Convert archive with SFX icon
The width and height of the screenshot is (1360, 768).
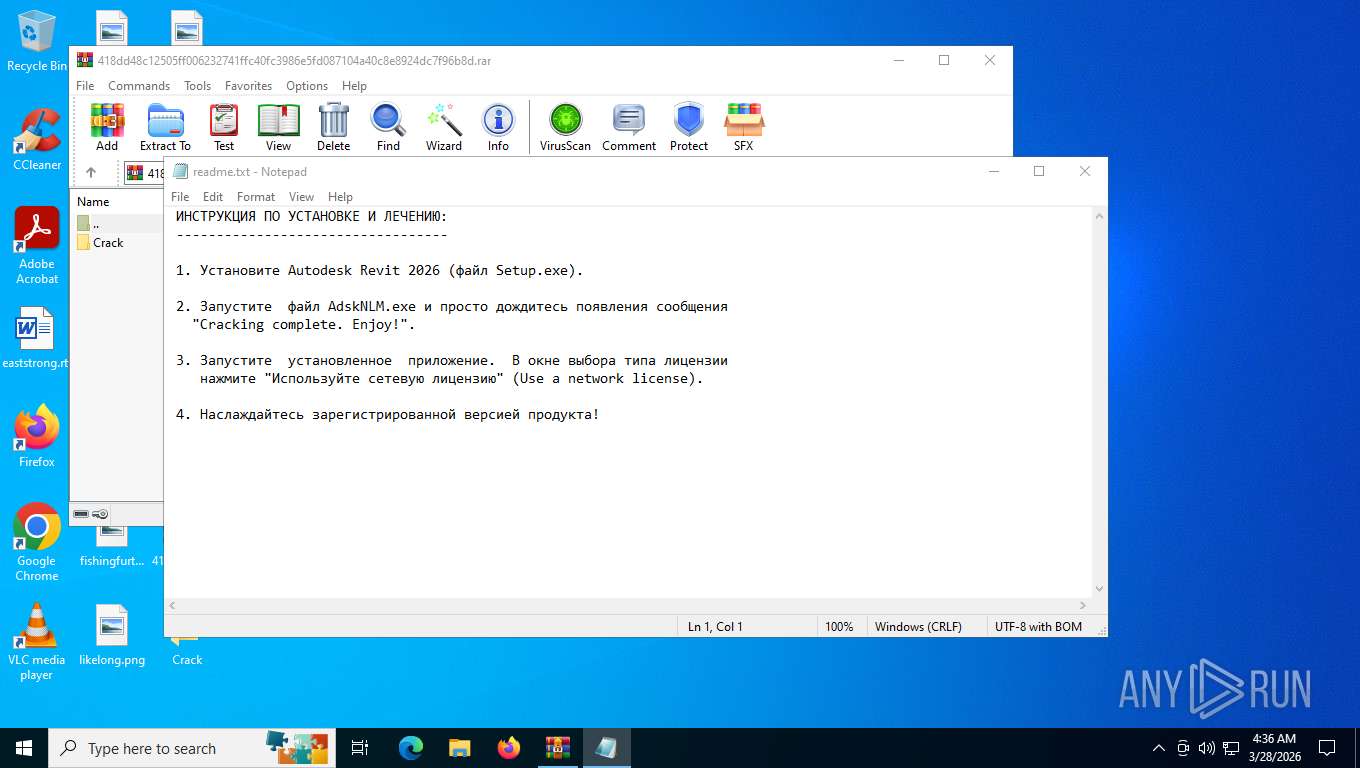(x=744, y=127)
